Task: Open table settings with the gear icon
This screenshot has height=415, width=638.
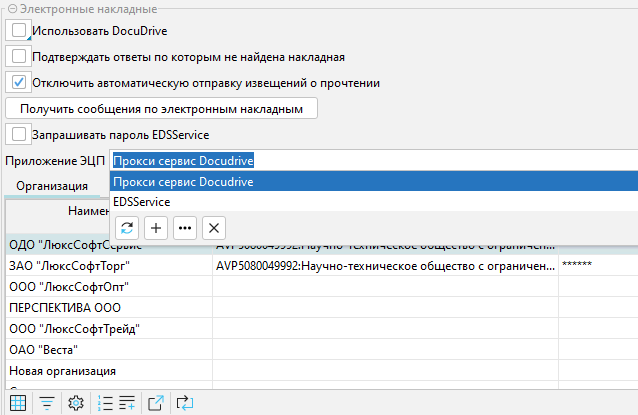Action: pos(75,403)
